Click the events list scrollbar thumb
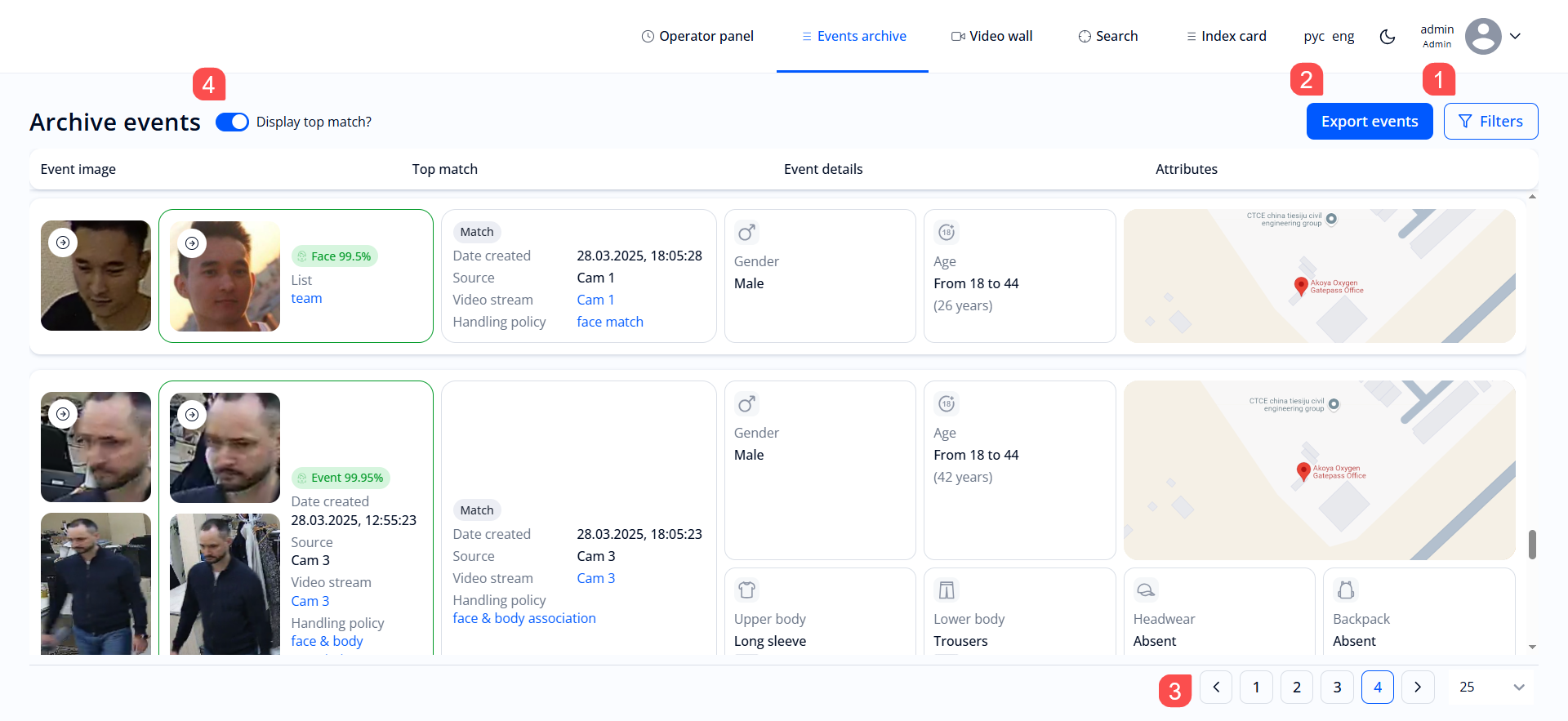1568x721 pixels. pos(1533,545)
